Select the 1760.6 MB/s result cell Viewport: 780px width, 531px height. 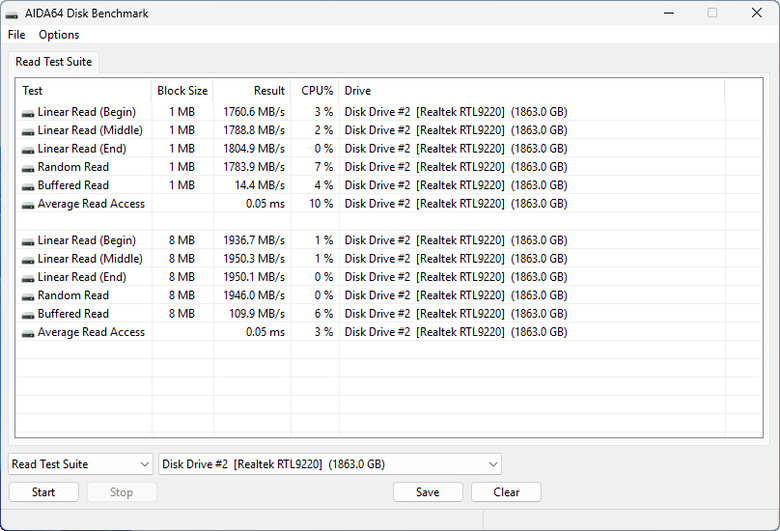254,112
